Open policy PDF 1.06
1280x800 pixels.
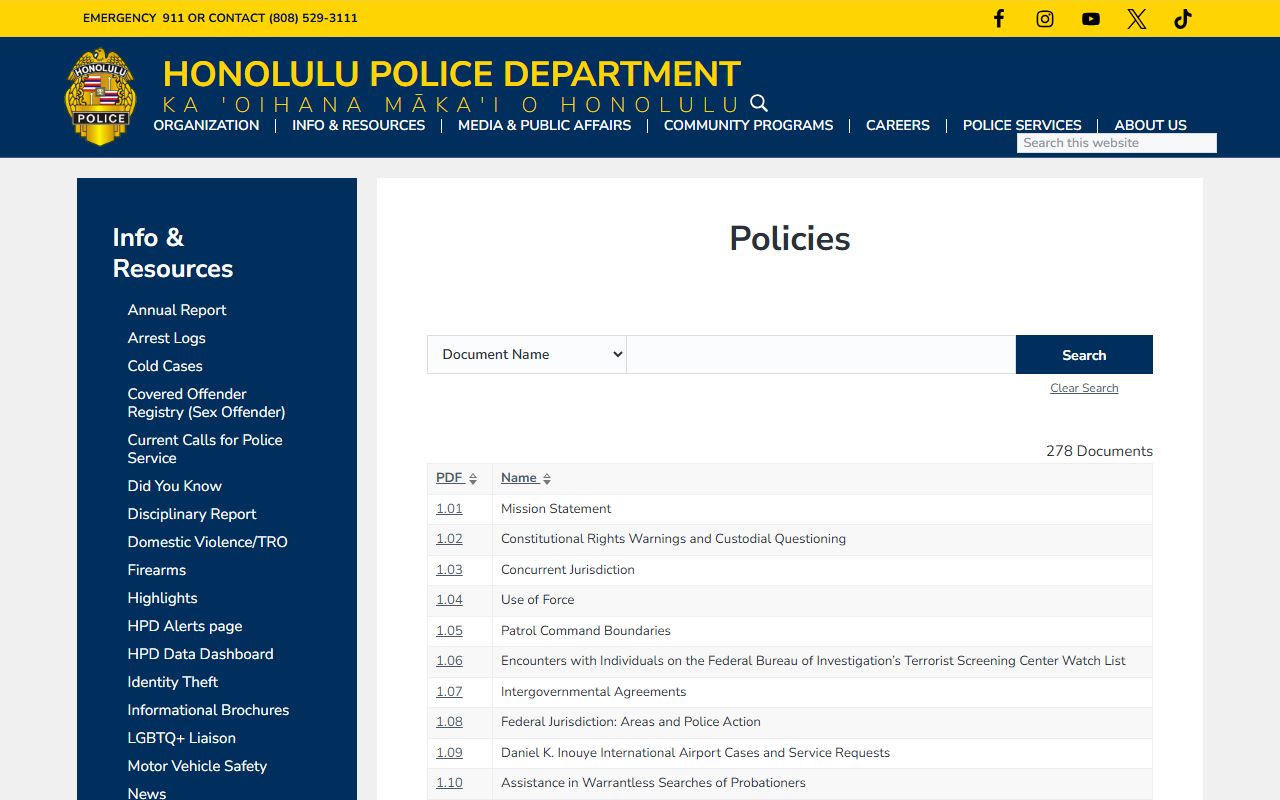point(449,661)
